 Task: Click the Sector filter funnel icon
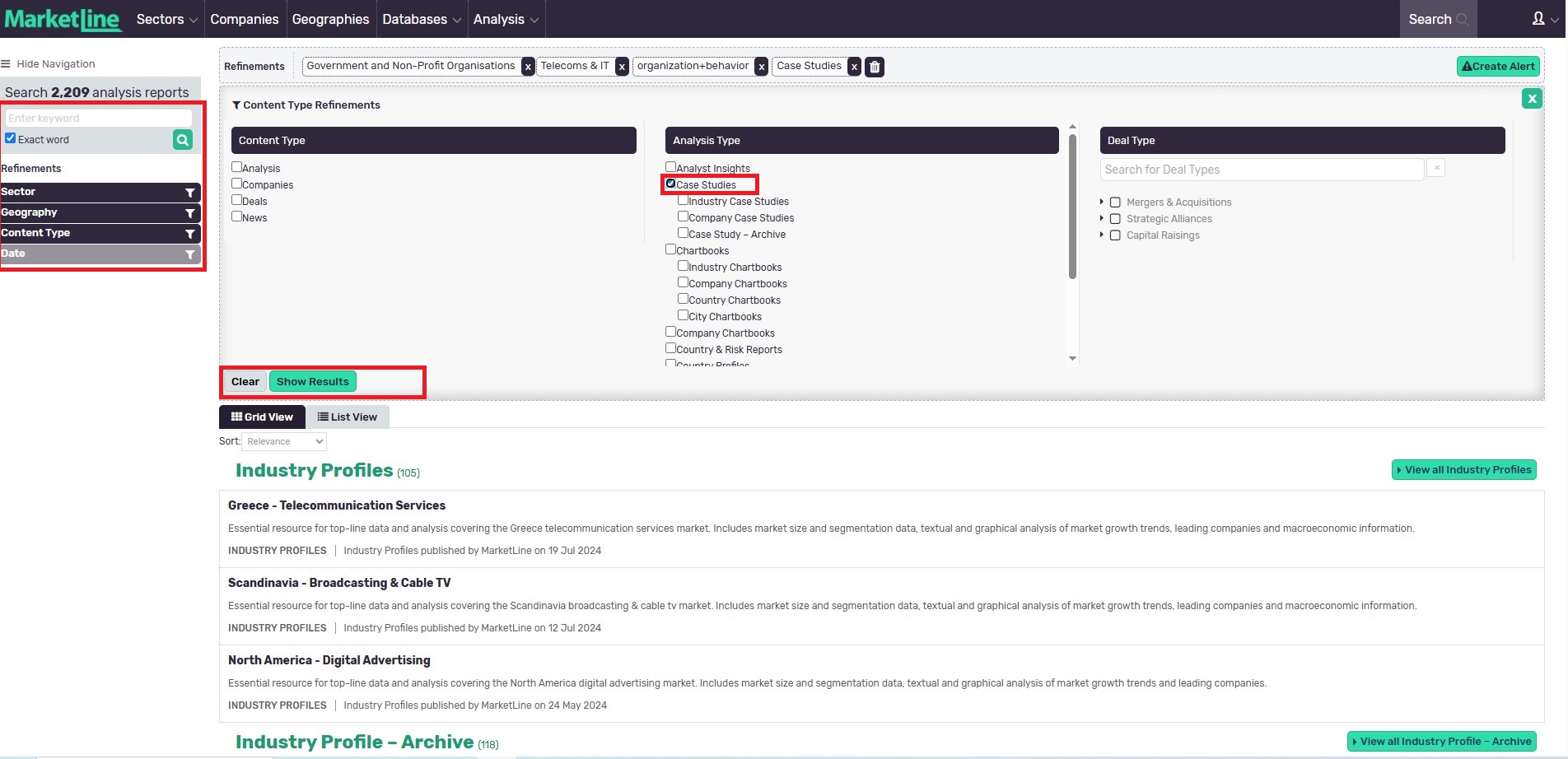(x=190, y=192)
